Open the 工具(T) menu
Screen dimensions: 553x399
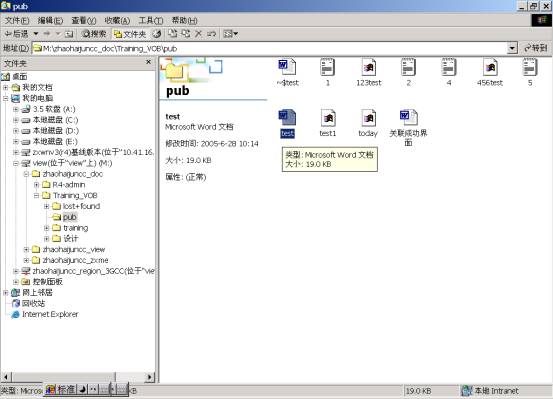tap(151, 20)
